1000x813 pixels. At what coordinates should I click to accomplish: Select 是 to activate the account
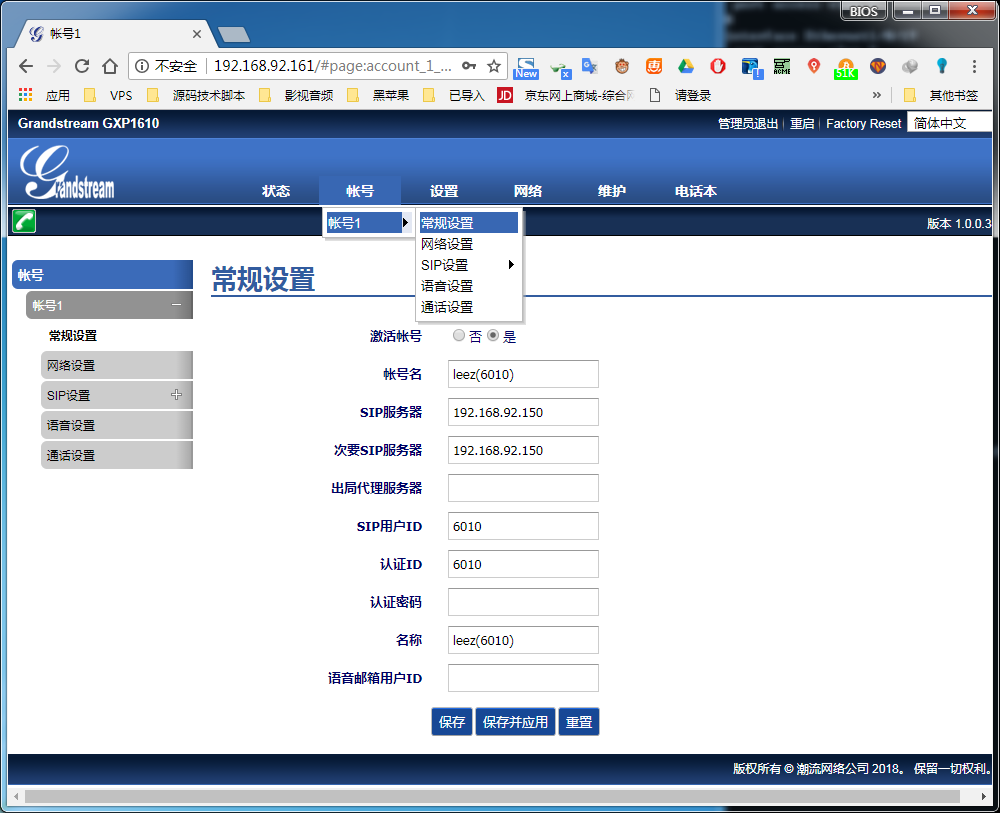tap(493, 336)
